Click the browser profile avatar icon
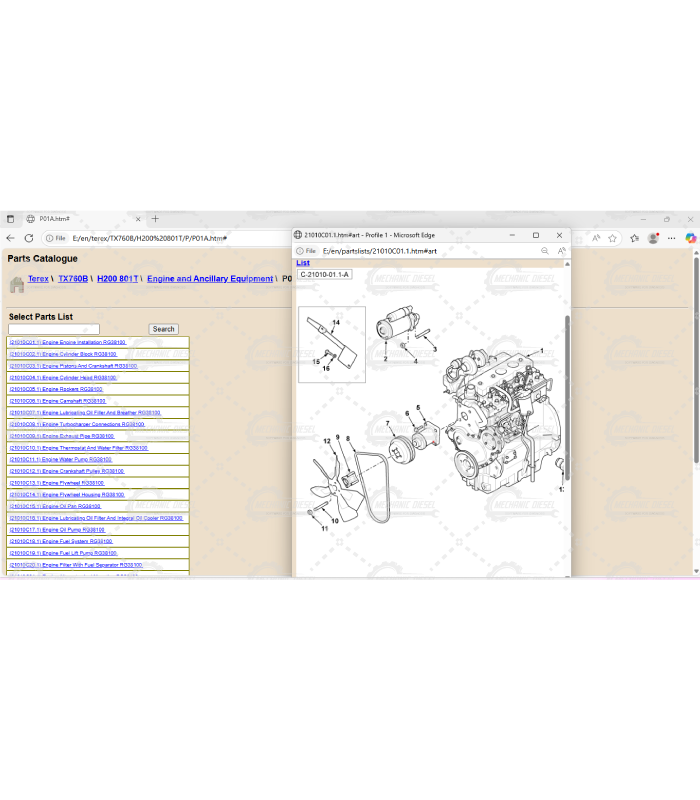Screen dimensions: 700x800 pyautogui.click(x=653, y=238)
